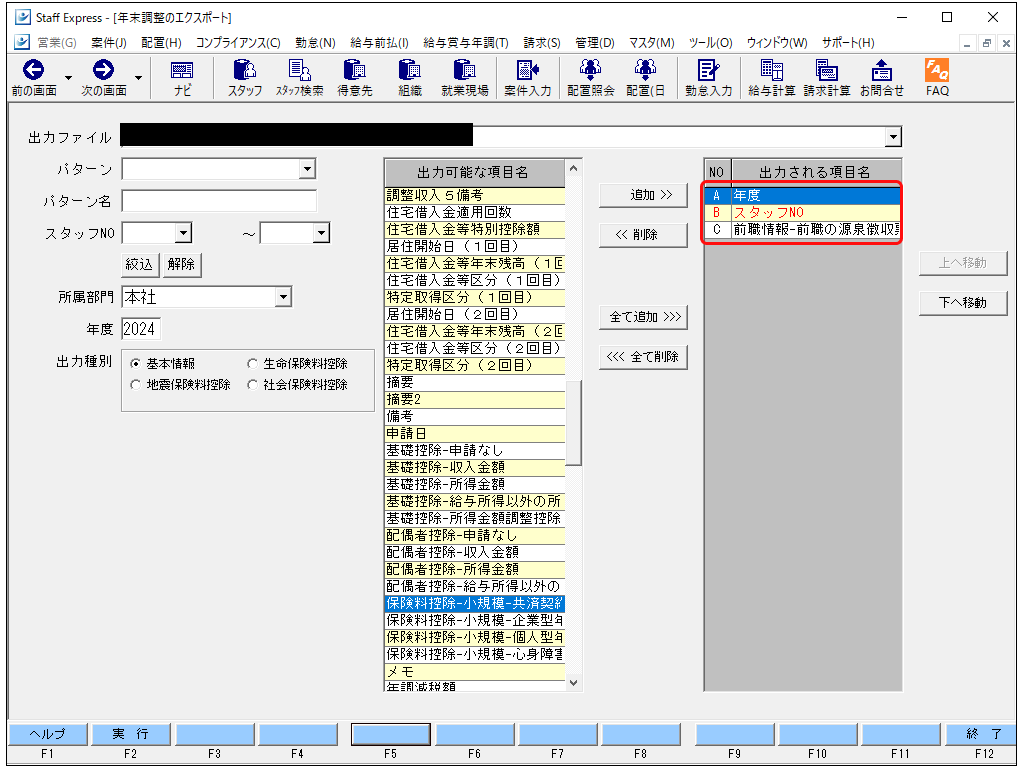Open the スタッフNO start dropdown
Image resolution: width=1024 pixels, height=768 pixels.
(x=184, y=232)
